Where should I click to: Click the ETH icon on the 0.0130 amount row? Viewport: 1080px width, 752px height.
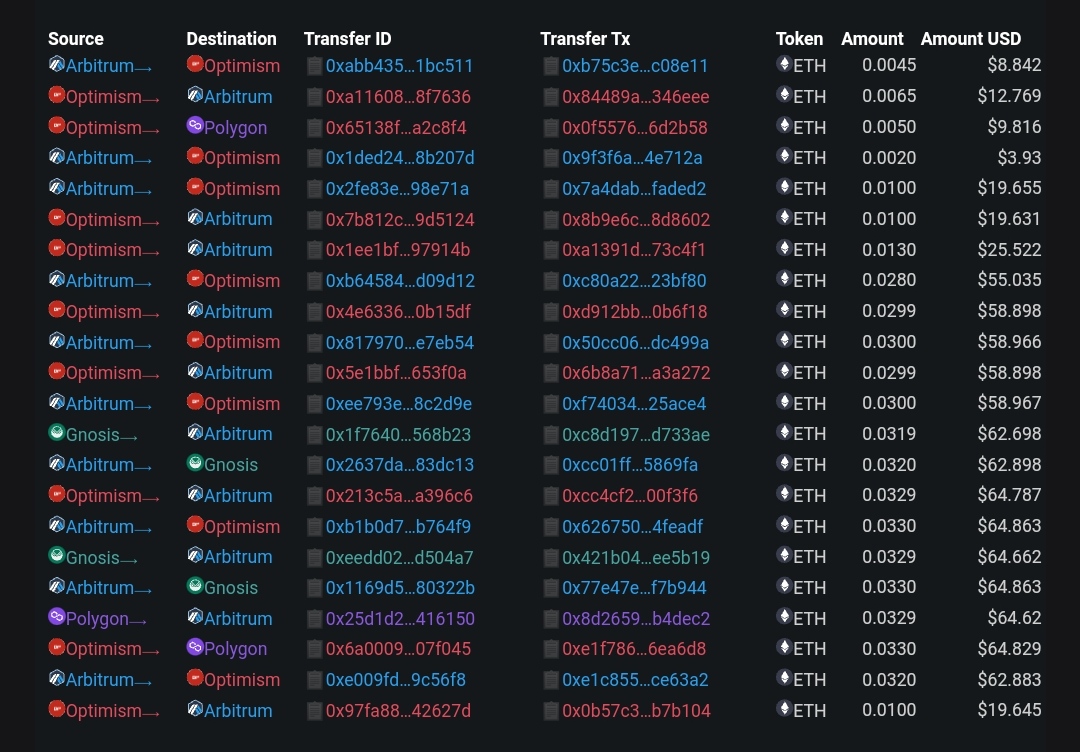coord(784,250)
